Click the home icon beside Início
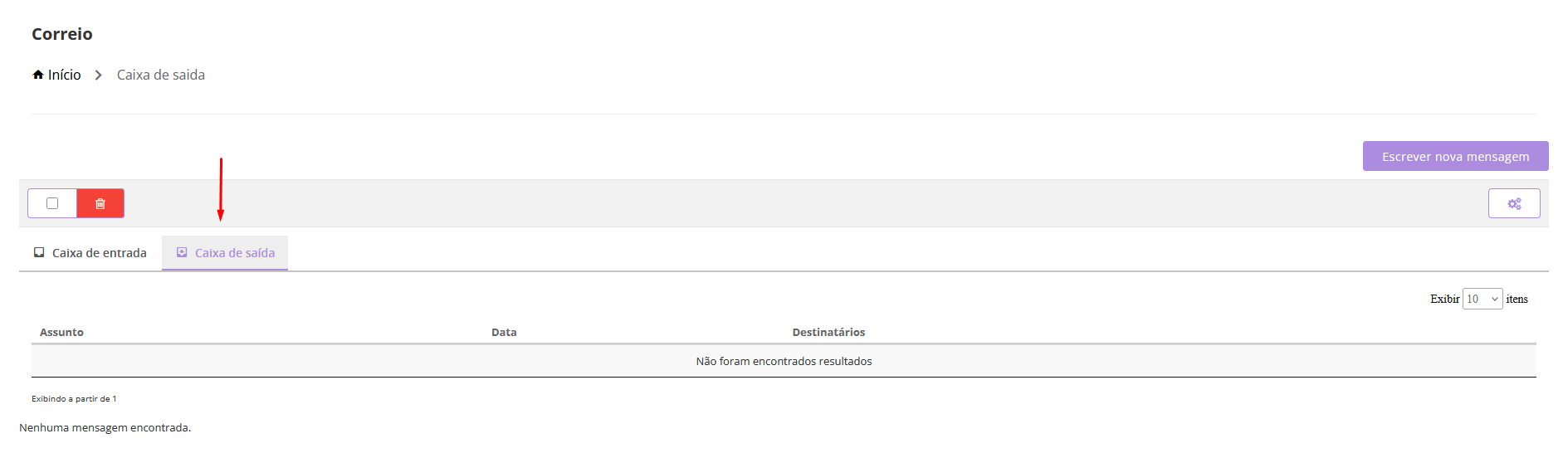Viewport: 1568px width, 458px height. (38, 75)
